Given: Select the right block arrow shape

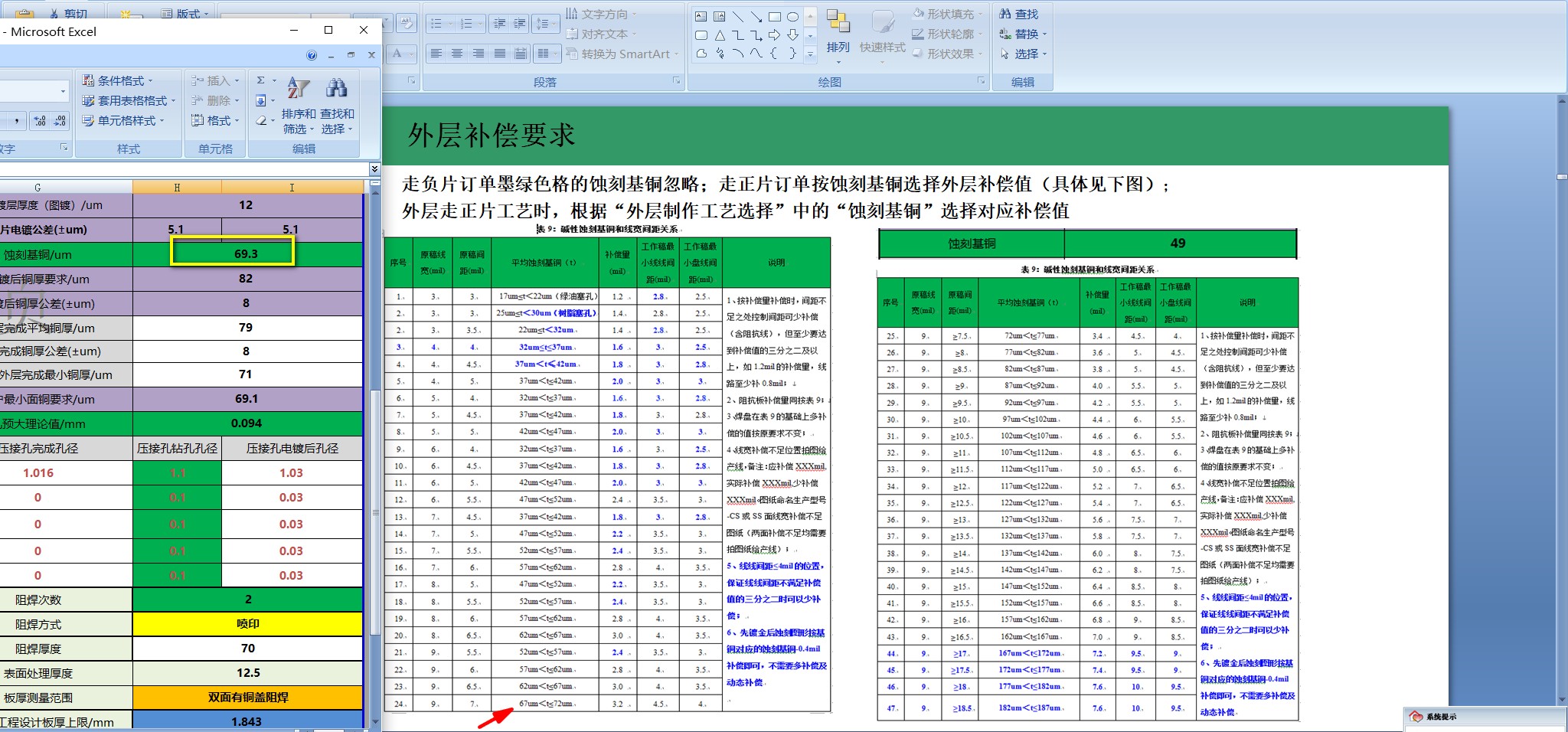Looking at the screenshot, I should point(775,35).
